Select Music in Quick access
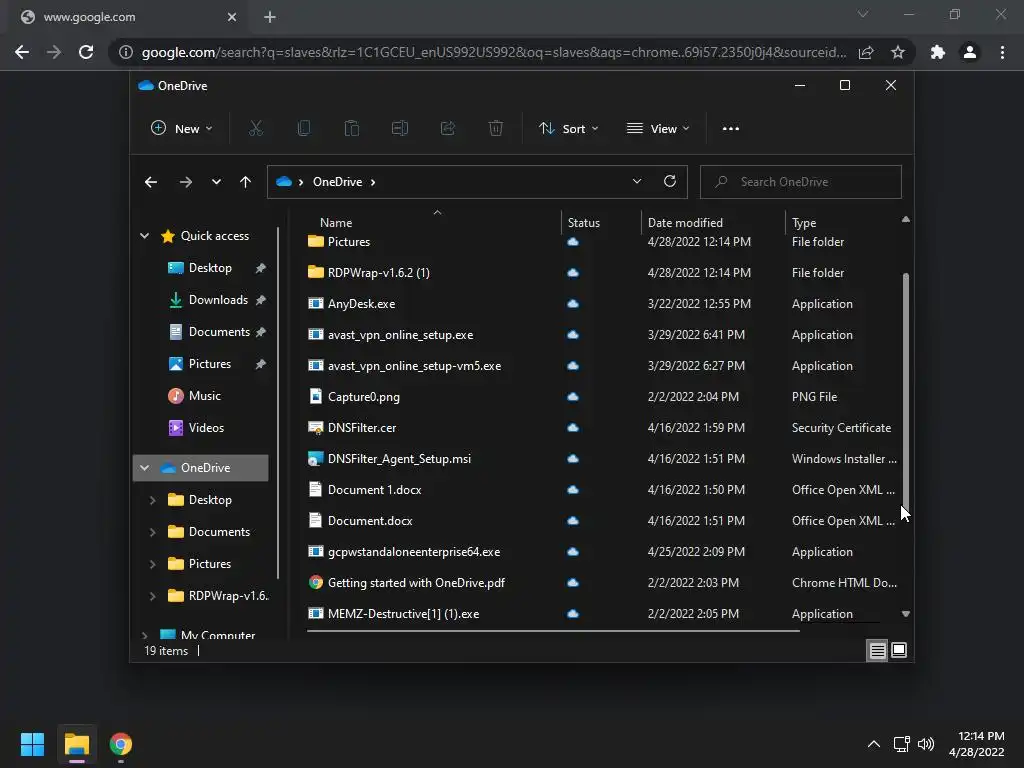This screenshot has height=768, width=1024. pyautogui.click(x=204, y=396)
